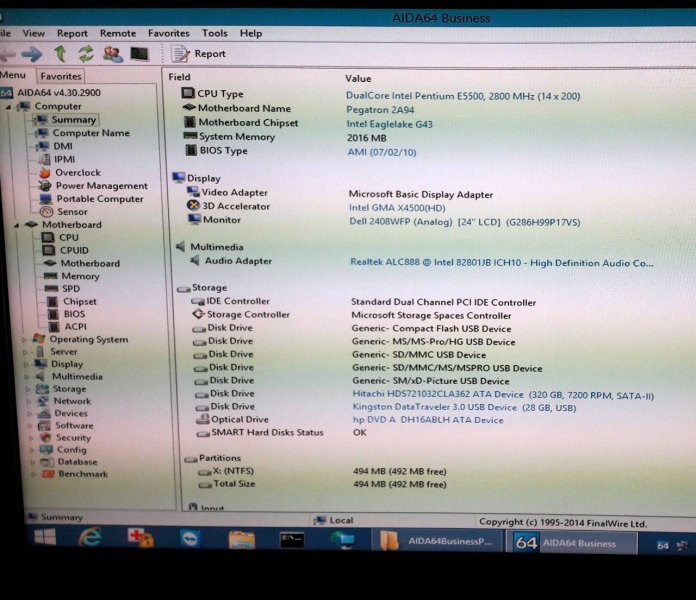Select Benchmark in the sidebar tree
Screen dimensions: 696x600
[x=82, y=474]
